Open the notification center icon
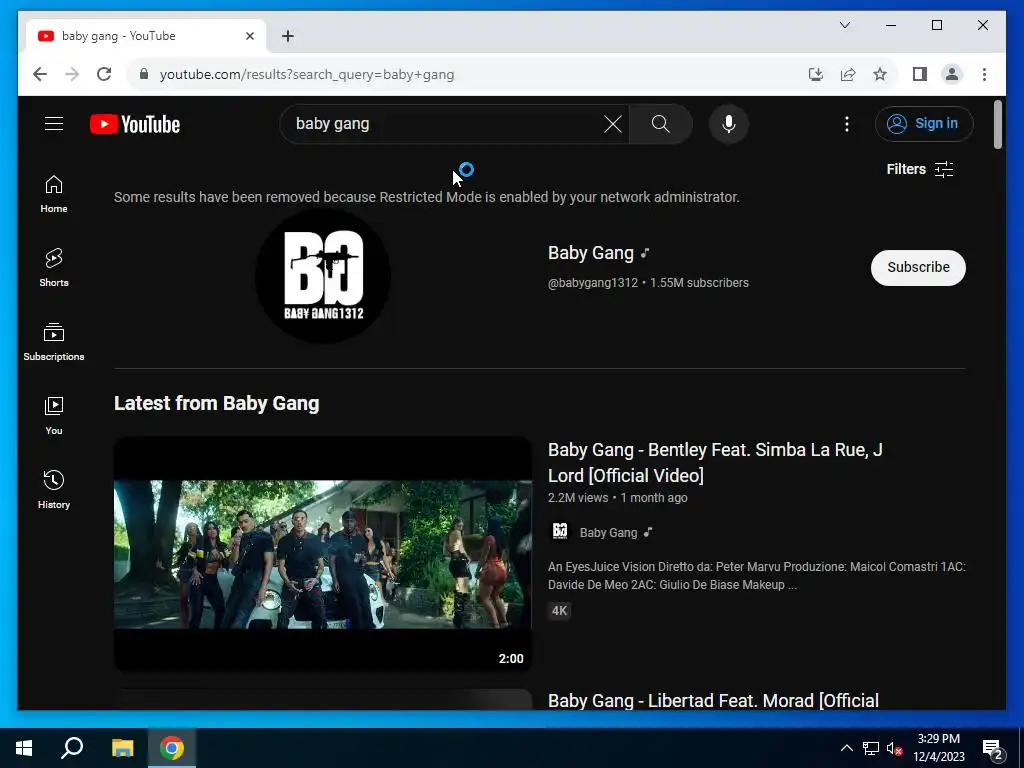1024x768 pixels. (992, 749)
